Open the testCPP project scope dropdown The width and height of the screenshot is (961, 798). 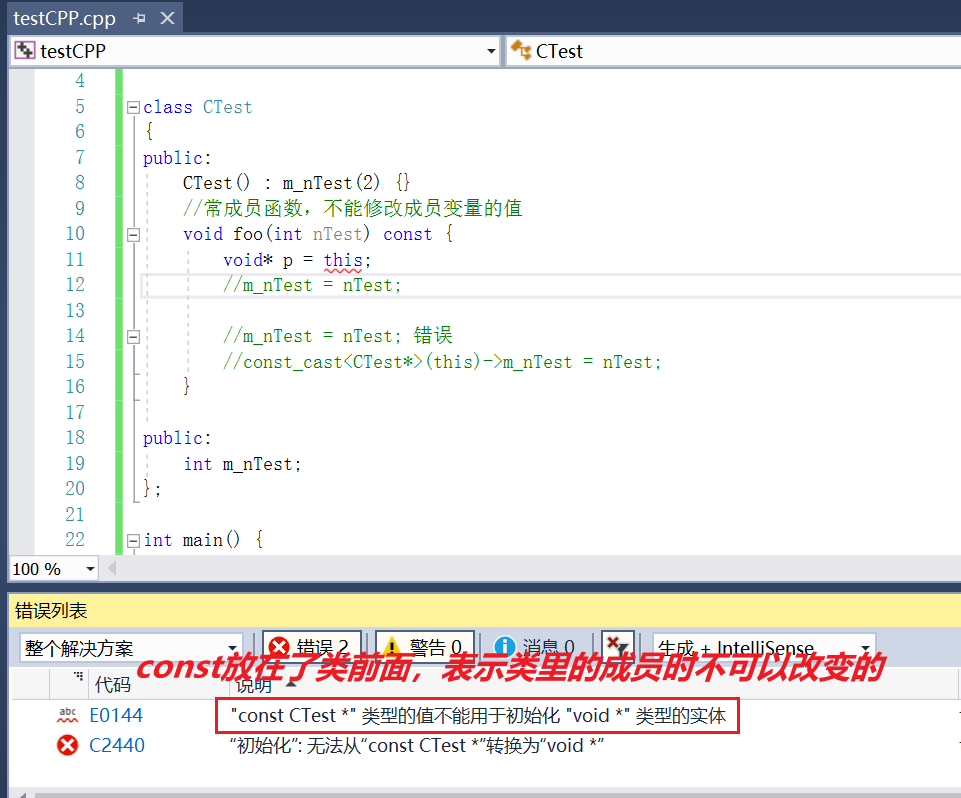click(491, 51)
